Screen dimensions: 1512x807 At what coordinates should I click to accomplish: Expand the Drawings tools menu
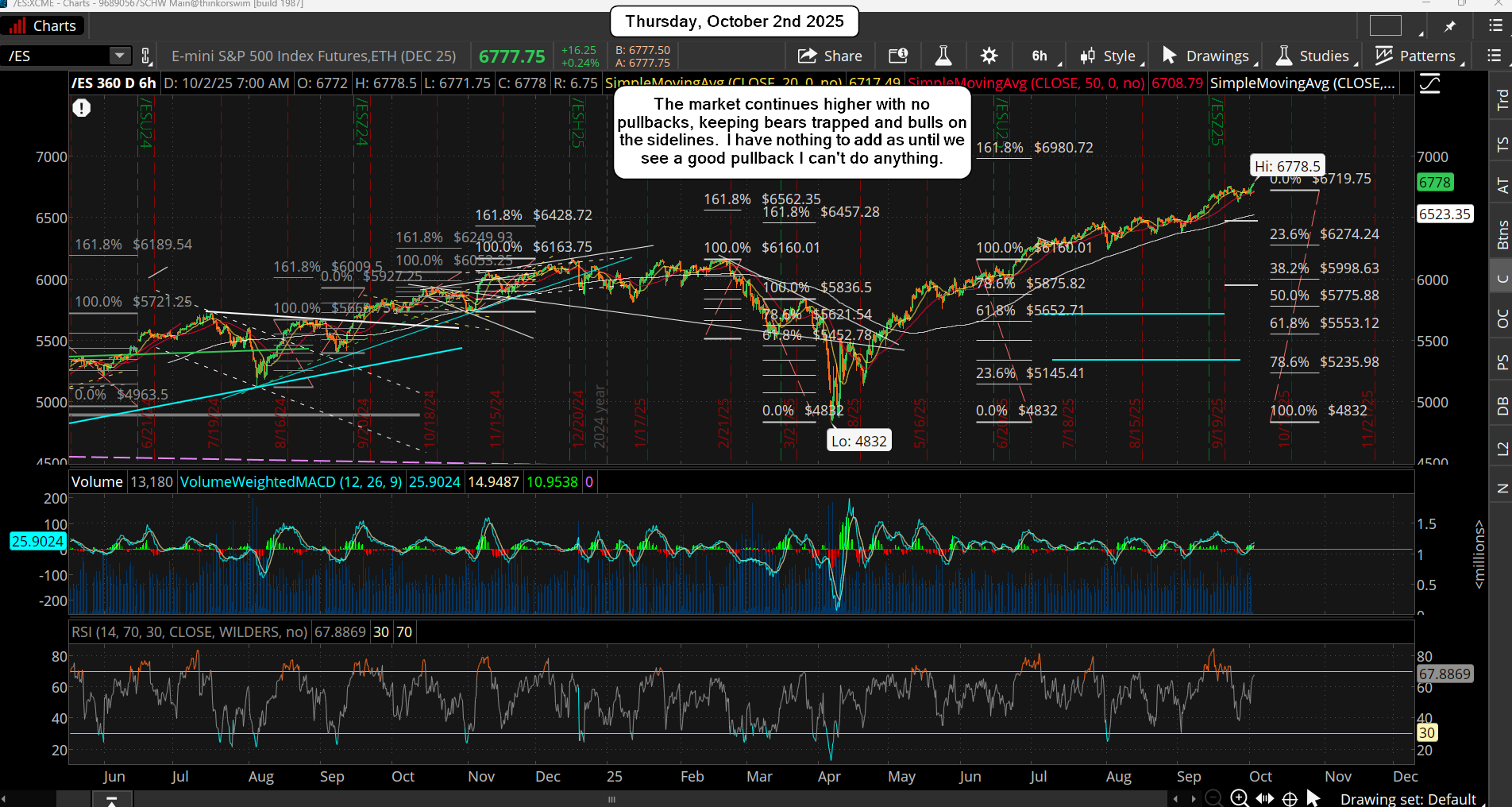(x=1206, y=56)
